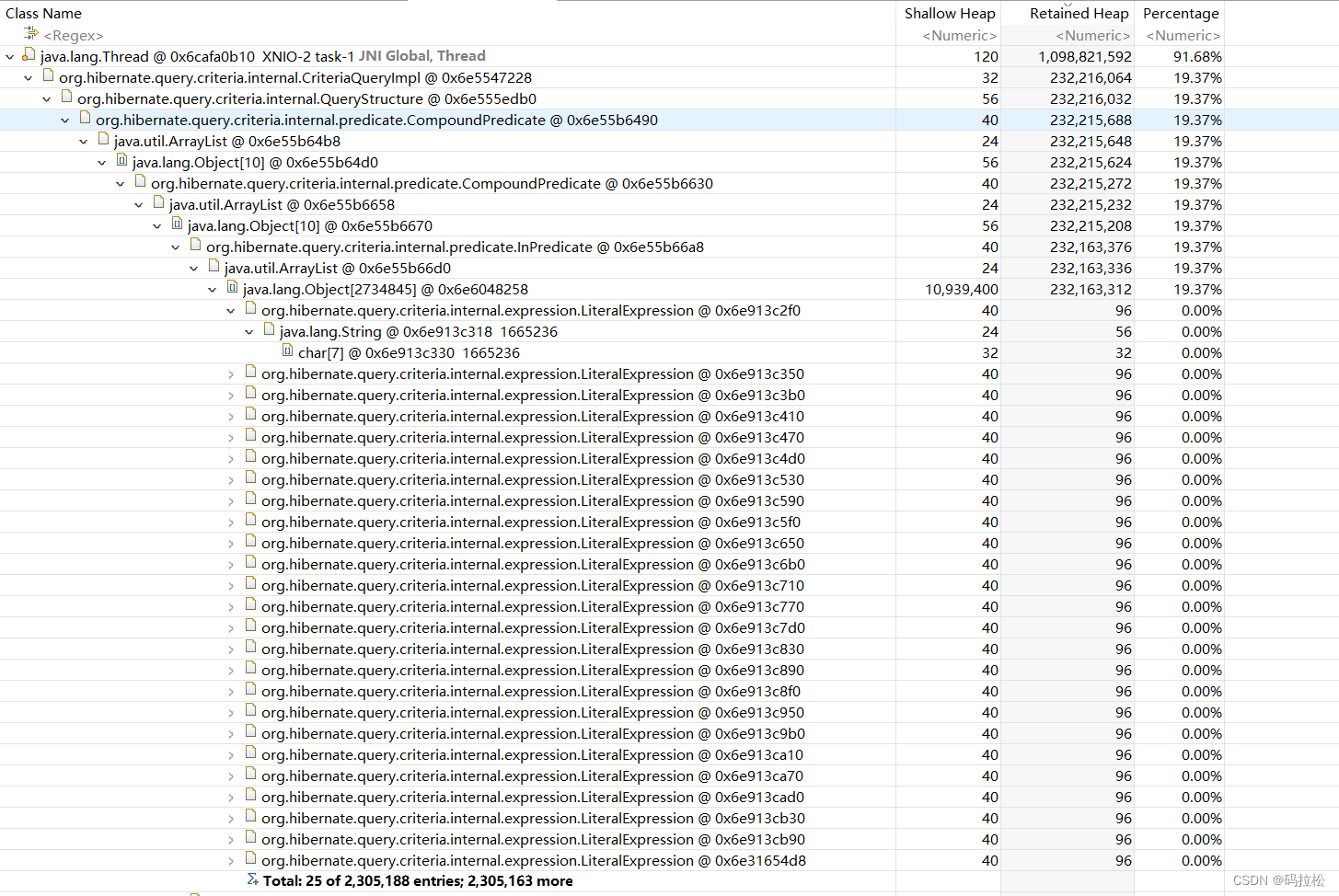Click the Regex filter field under Class Name
Screen dimensions: 1339x896
[74, 35]
